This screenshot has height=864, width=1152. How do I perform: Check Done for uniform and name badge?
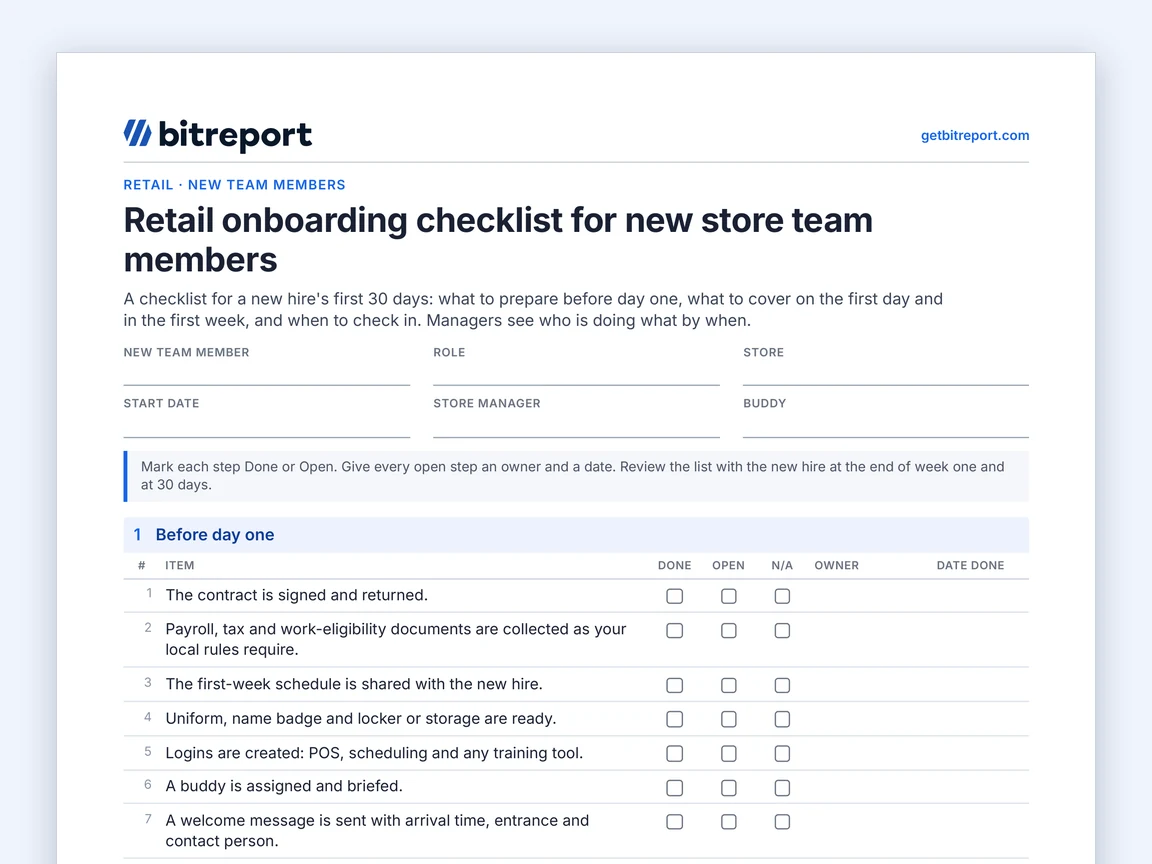point(674,719)
